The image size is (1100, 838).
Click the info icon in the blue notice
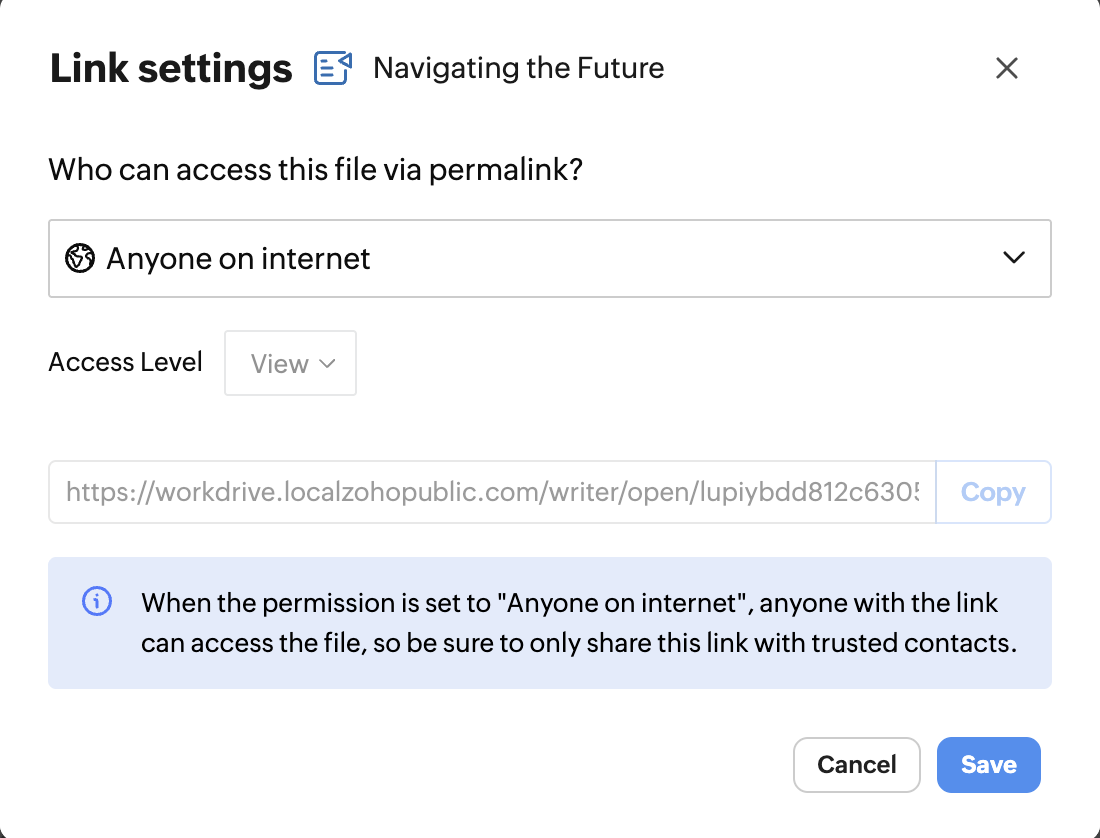click(x=96, y=602)
